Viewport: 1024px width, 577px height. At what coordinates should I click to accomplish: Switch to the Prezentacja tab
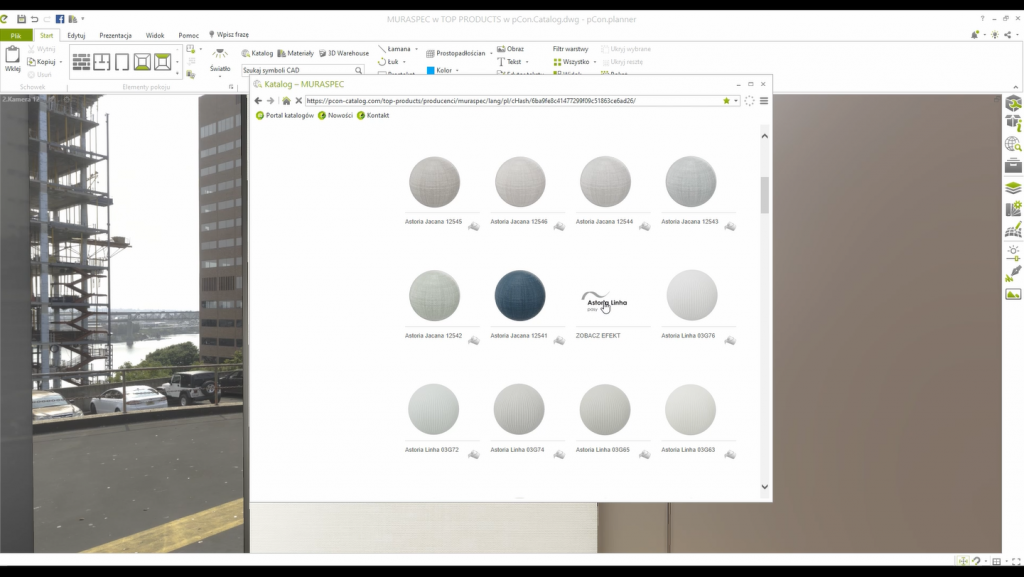[116, 35]
